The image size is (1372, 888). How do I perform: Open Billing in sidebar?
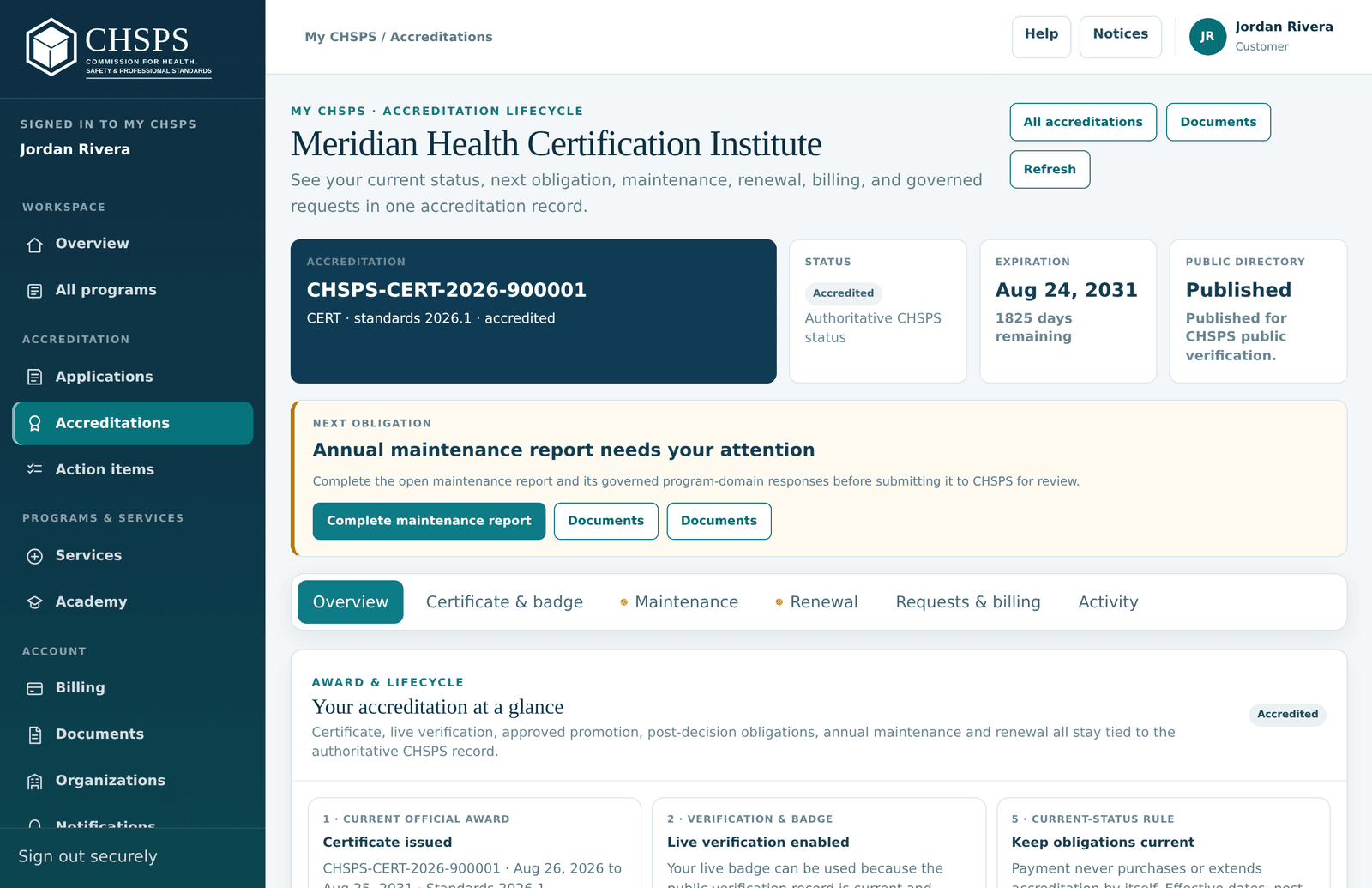pyautogui.click(x=133, y=687)
